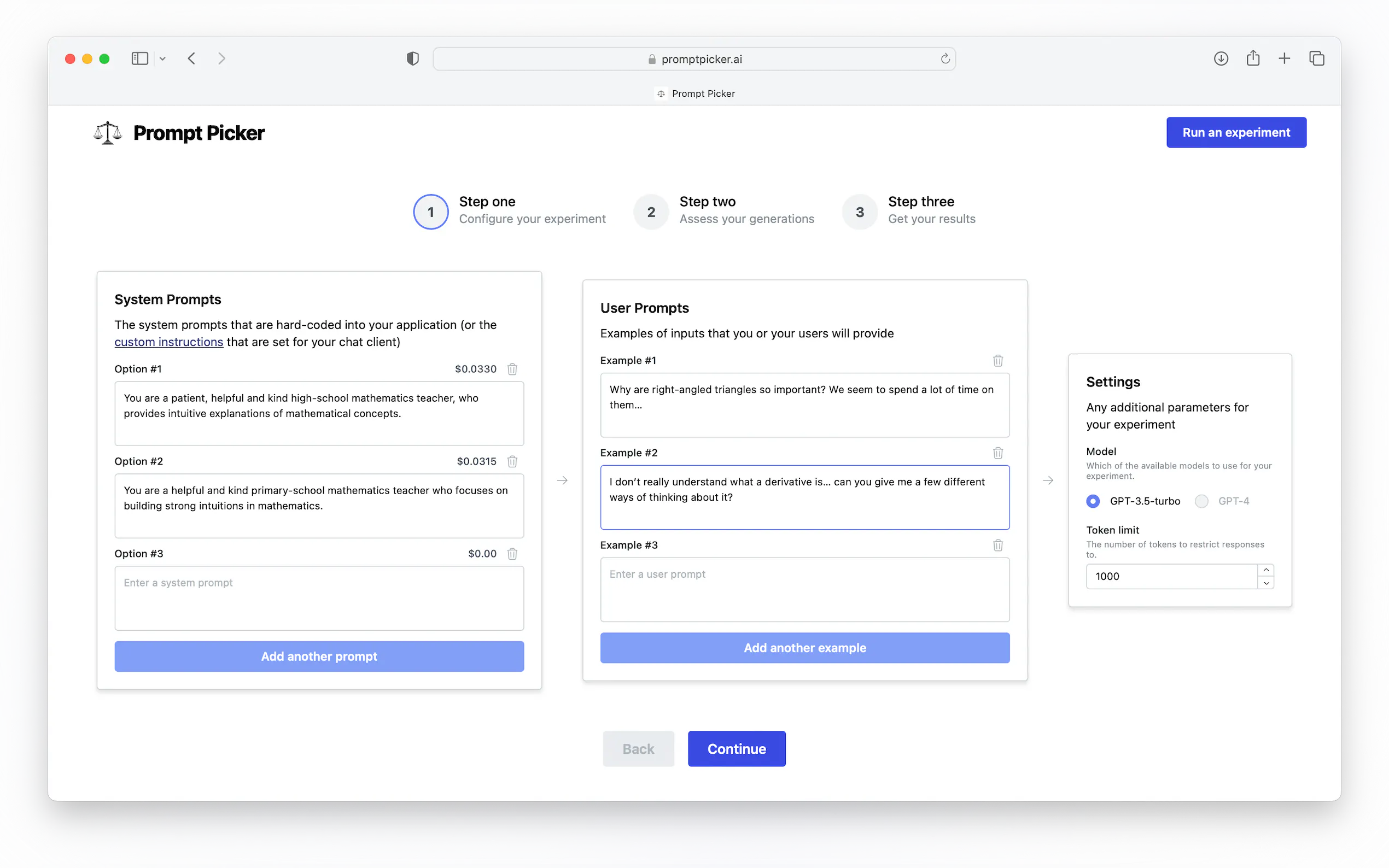Click the Continue button
The height and width of the screenshot is (868, 1389).
click(736, 749)
